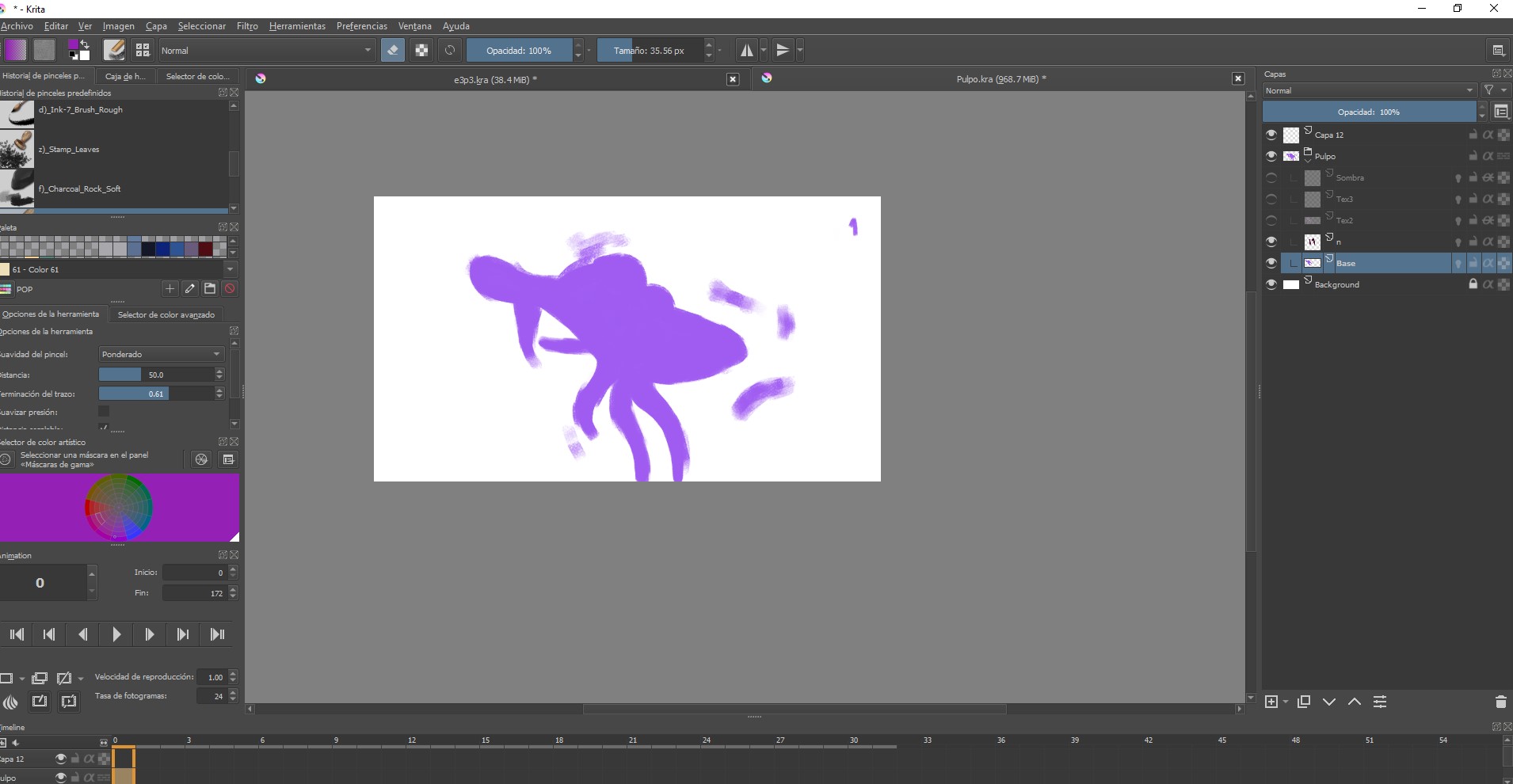Show the Sombra layer
Screen dimensions: 1513x784
1271,177
